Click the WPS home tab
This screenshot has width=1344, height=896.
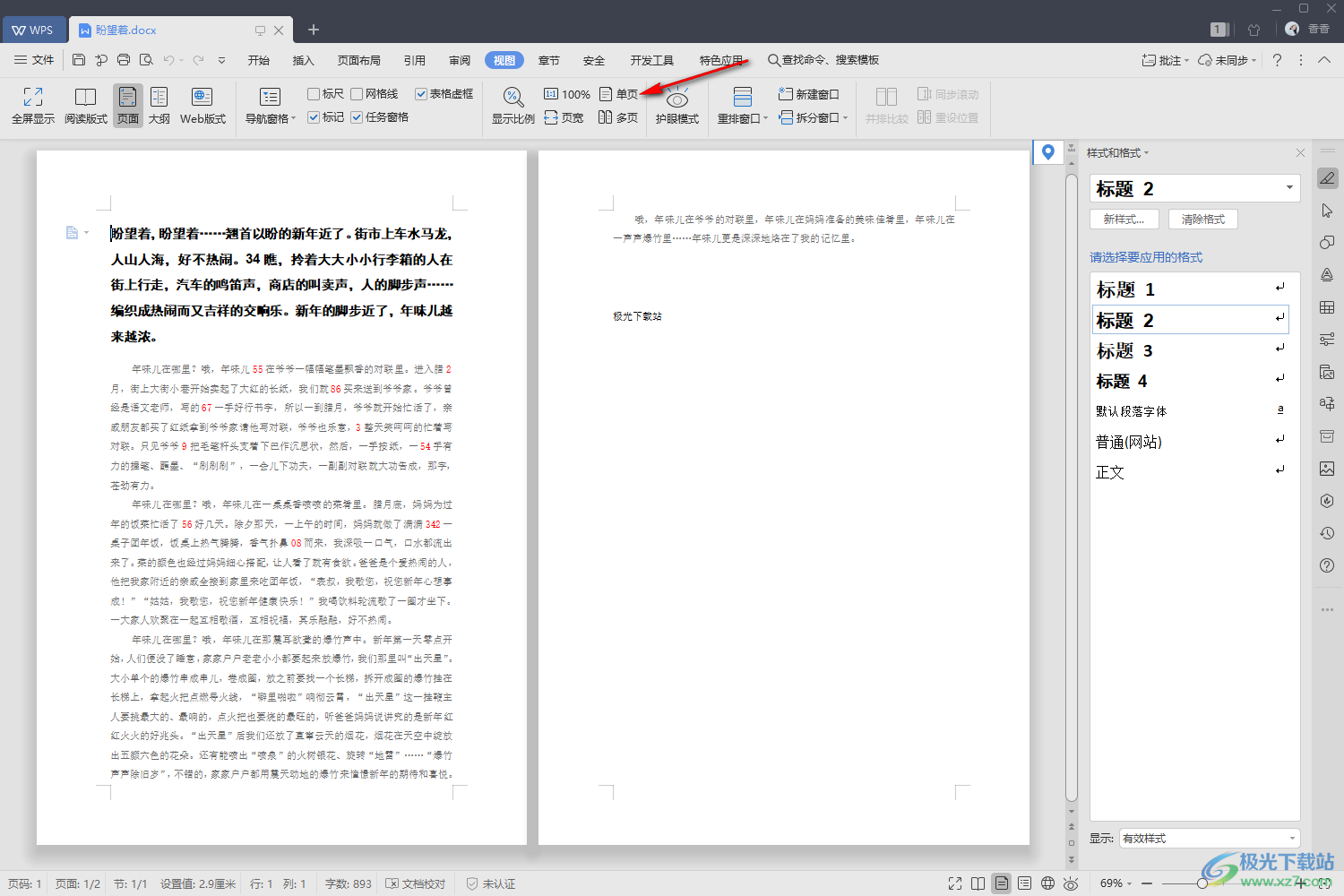point(33,30)
